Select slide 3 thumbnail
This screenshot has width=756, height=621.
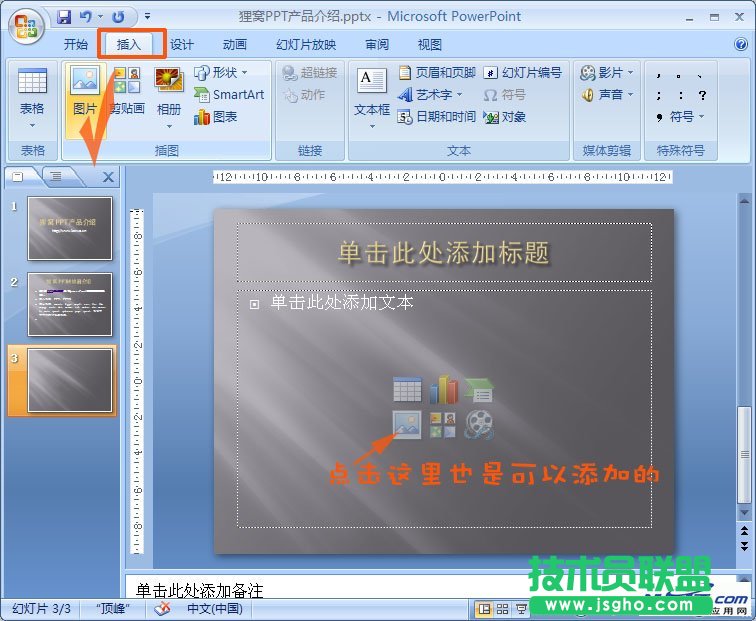[x=70, y=380]
